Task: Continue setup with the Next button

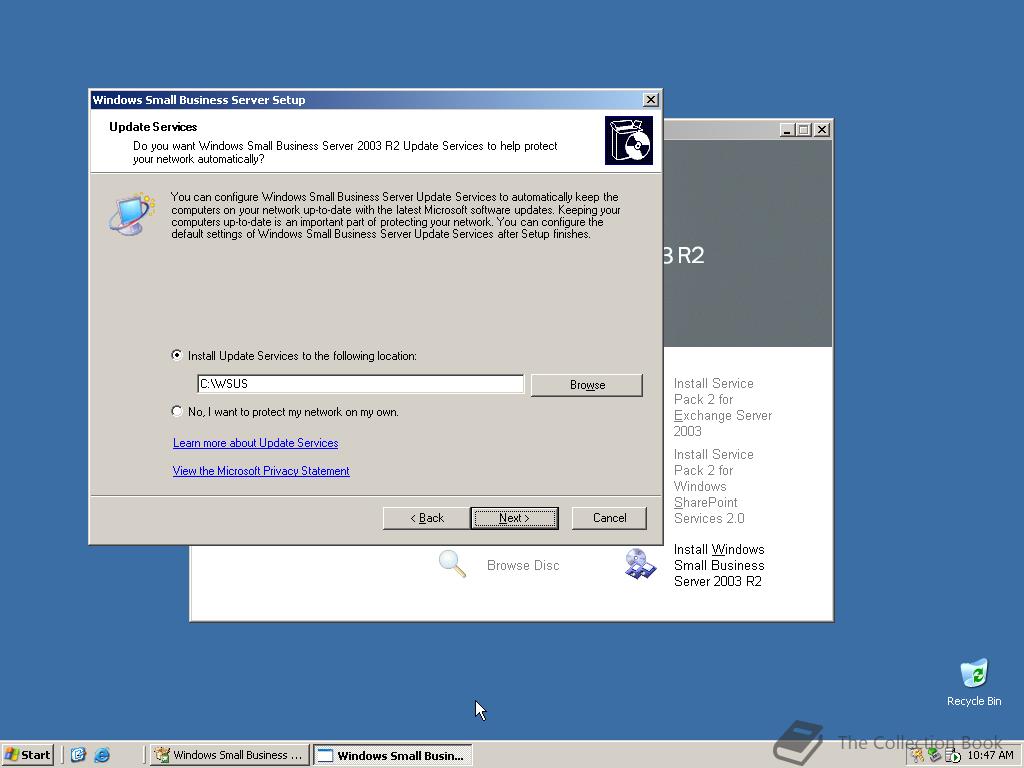Action: pos(514,518)
